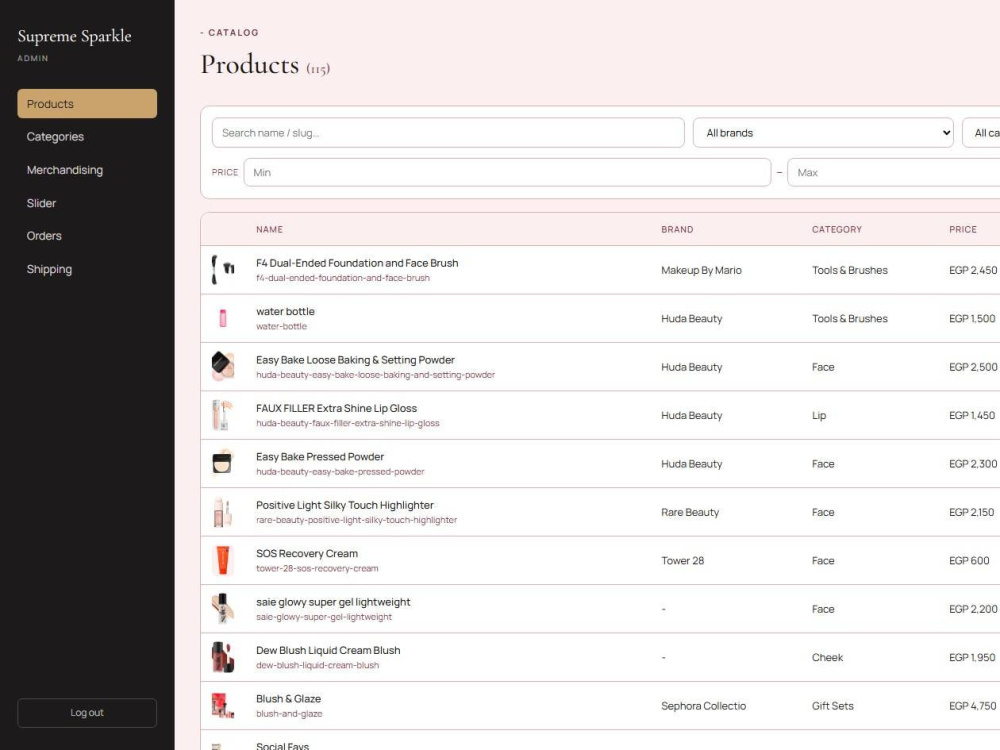
Task: Open the Dew Blush Liquid Cream Blush thumbnail
Action: [223, 658]
